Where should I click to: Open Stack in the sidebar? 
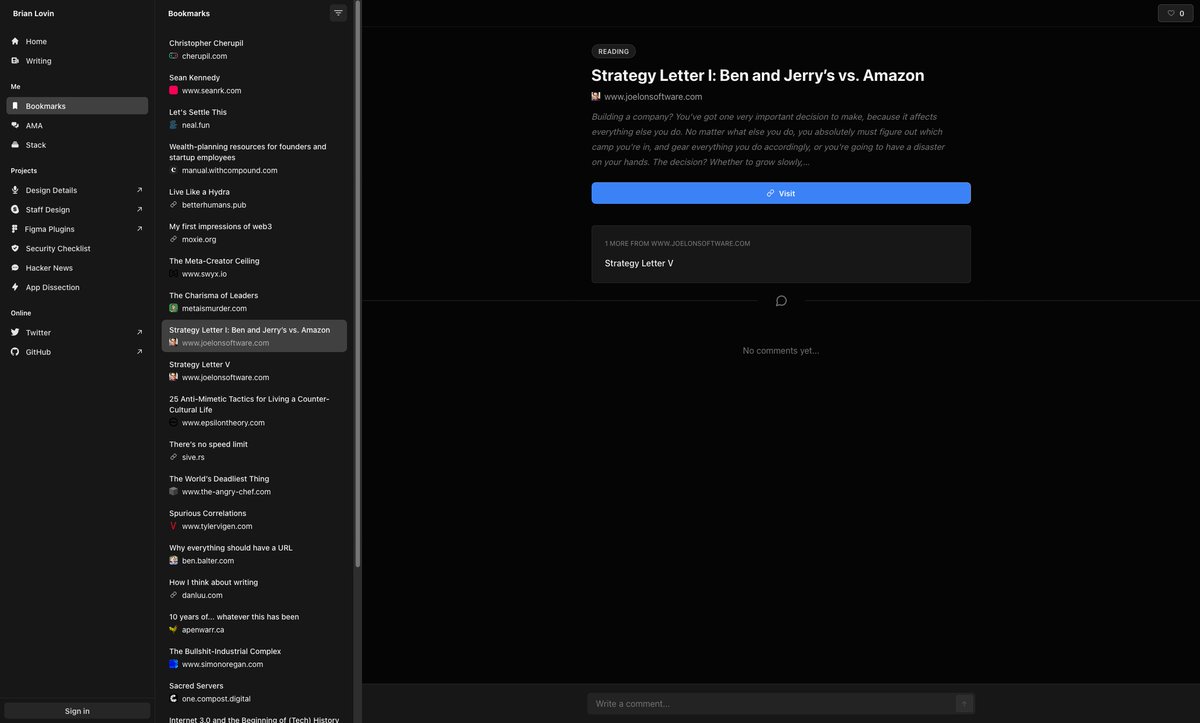pos(77,145)
